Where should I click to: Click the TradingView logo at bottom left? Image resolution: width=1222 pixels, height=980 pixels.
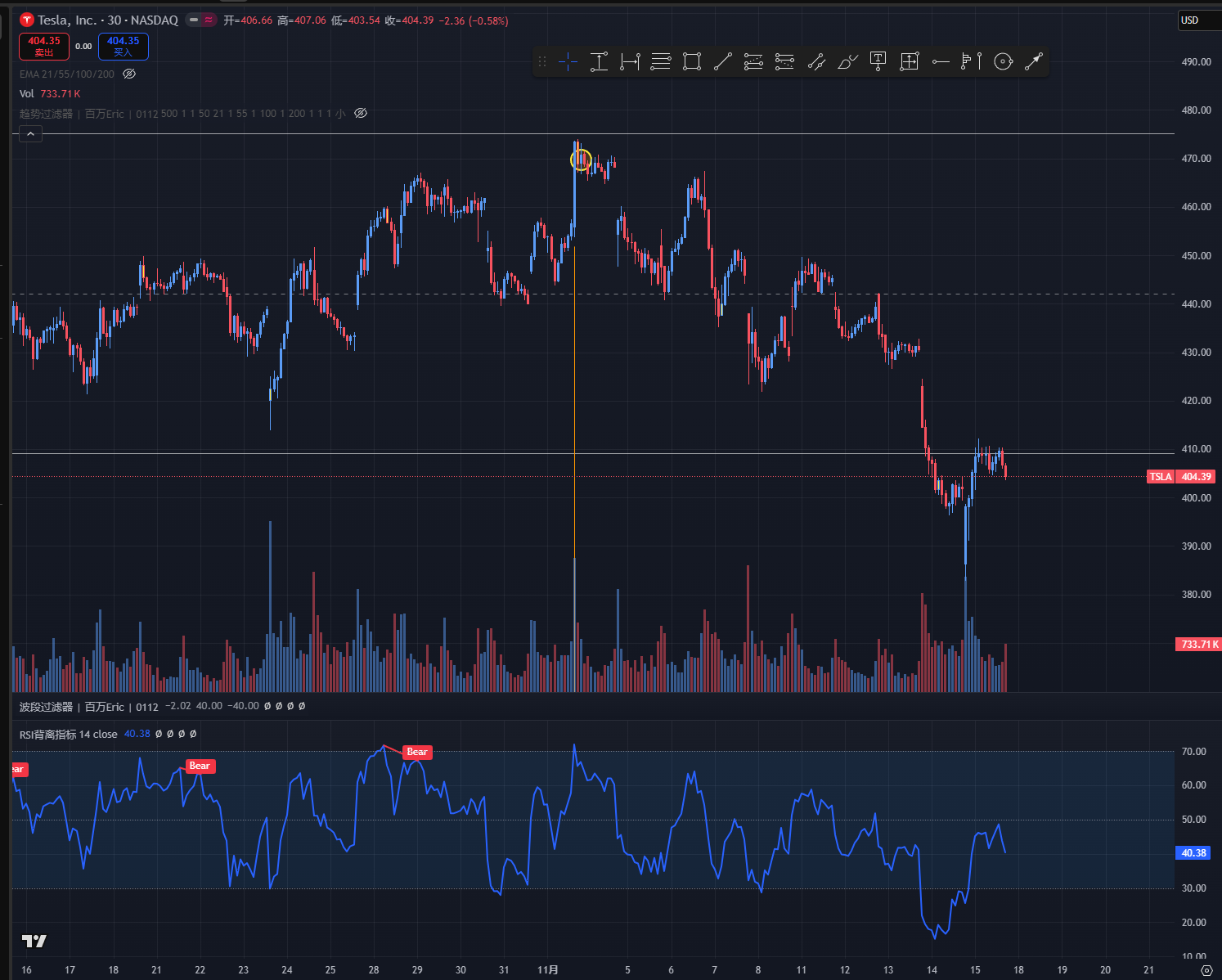tap(34, 941)
